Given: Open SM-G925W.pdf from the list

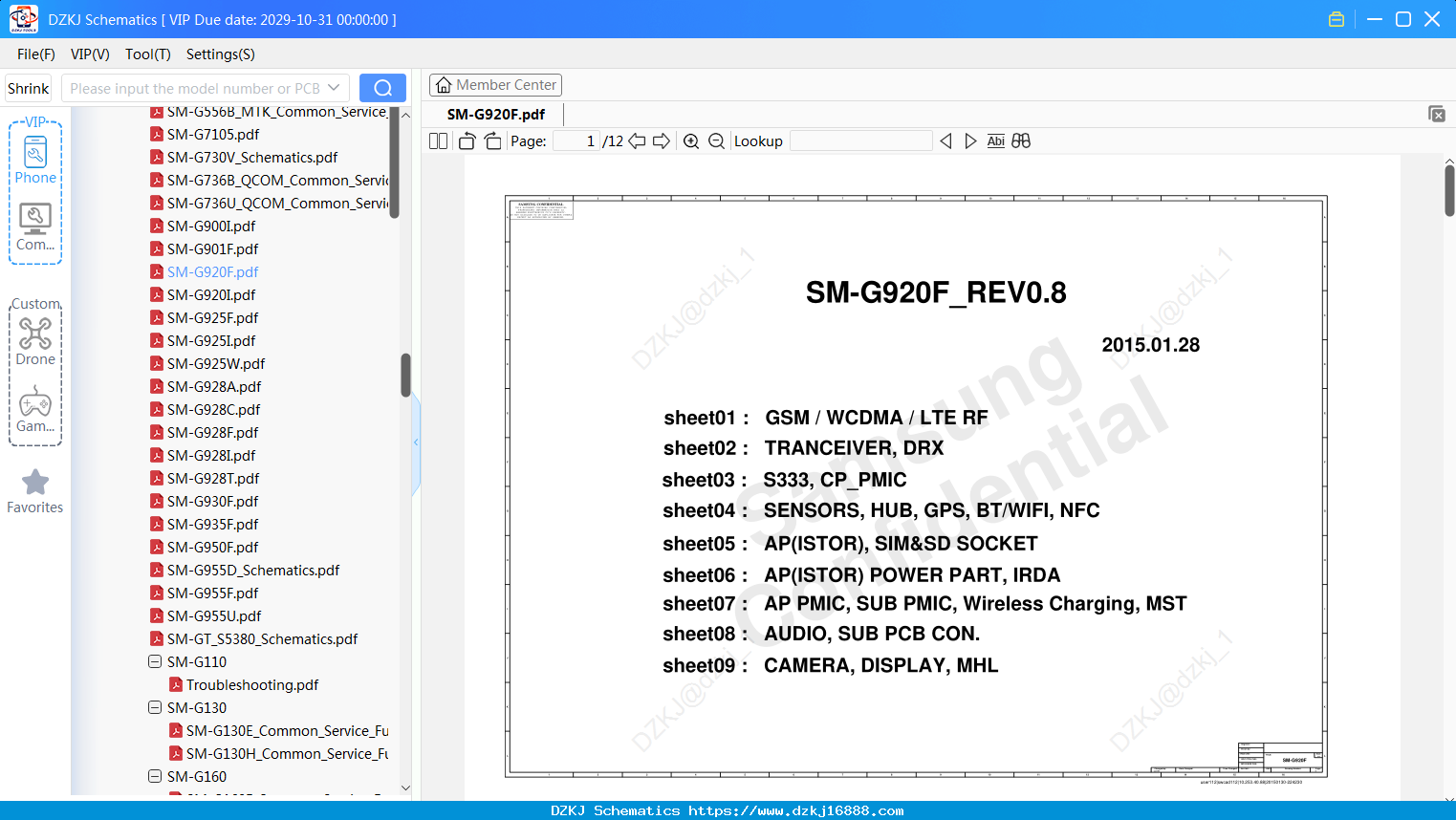Looking at the screenshot, I should [x=216, y=363].
